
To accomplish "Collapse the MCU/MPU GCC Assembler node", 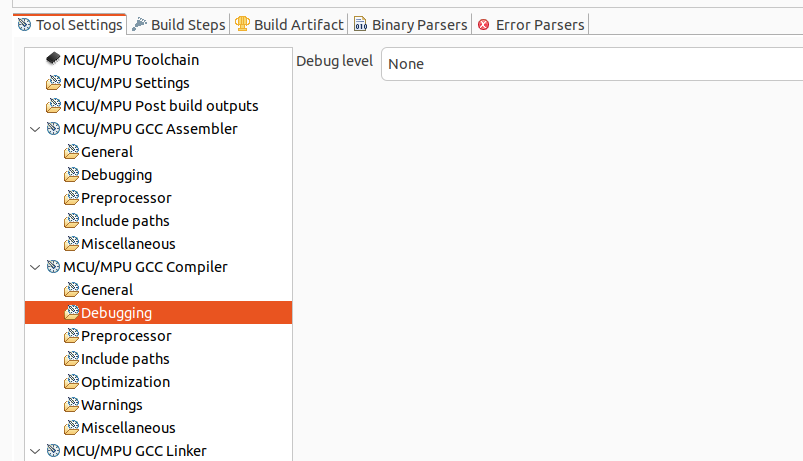I will tap(36, 129).
